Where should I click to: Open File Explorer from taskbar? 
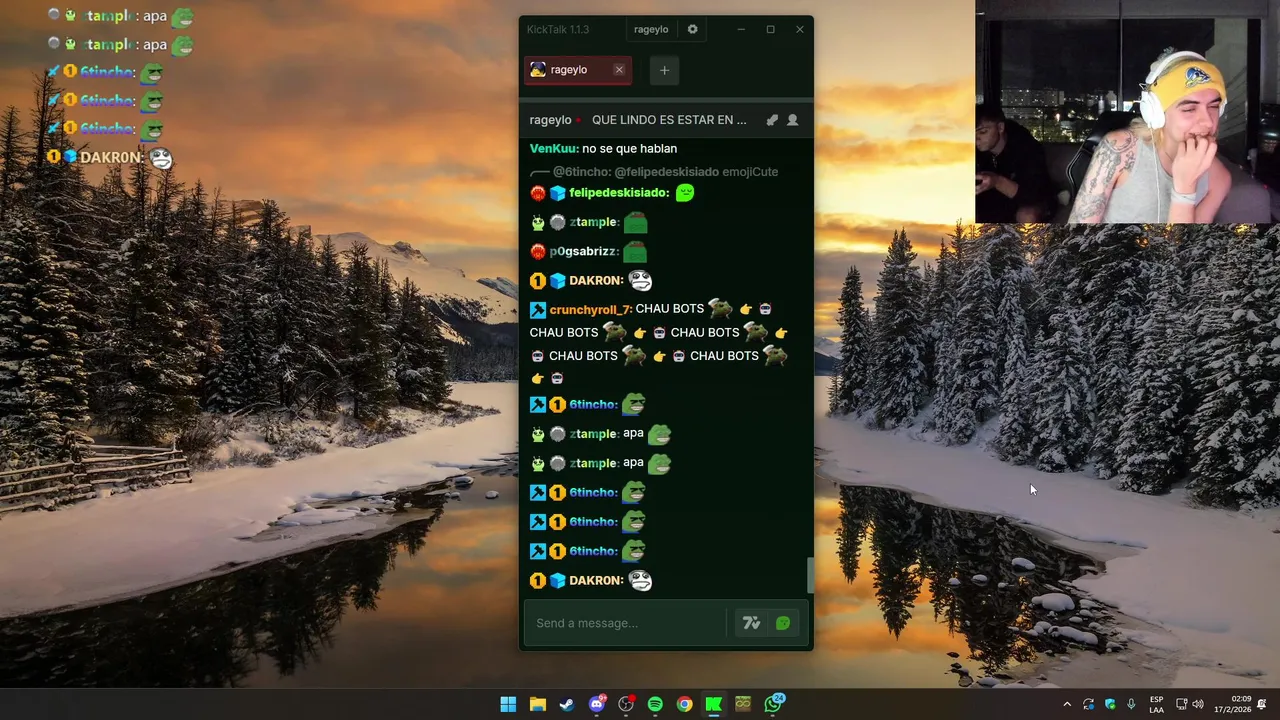click(x=537, y=704)
